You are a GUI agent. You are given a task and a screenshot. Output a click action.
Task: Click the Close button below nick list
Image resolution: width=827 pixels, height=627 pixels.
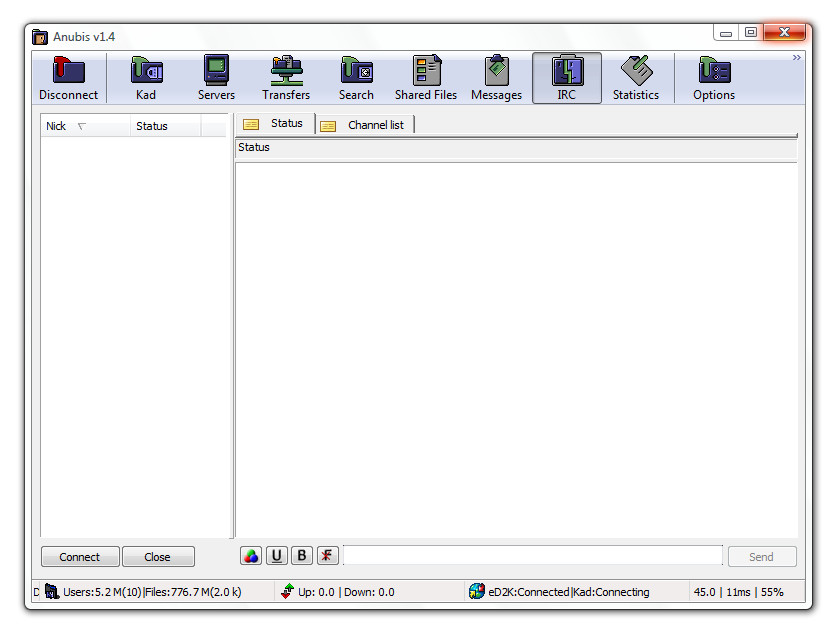tap(158, 557)
